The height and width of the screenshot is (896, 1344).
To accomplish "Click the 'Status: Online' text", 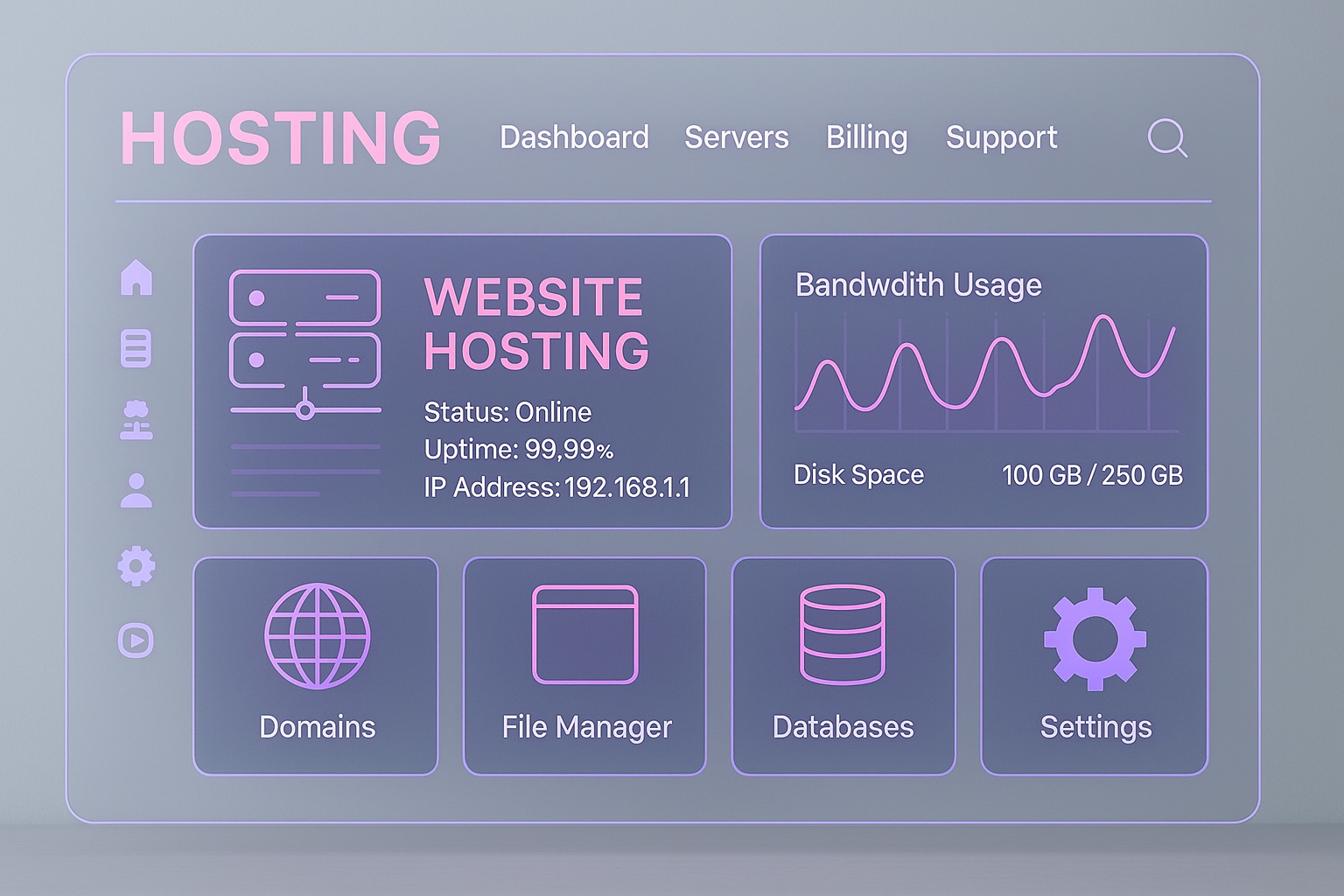I will (x=507, y=412).
